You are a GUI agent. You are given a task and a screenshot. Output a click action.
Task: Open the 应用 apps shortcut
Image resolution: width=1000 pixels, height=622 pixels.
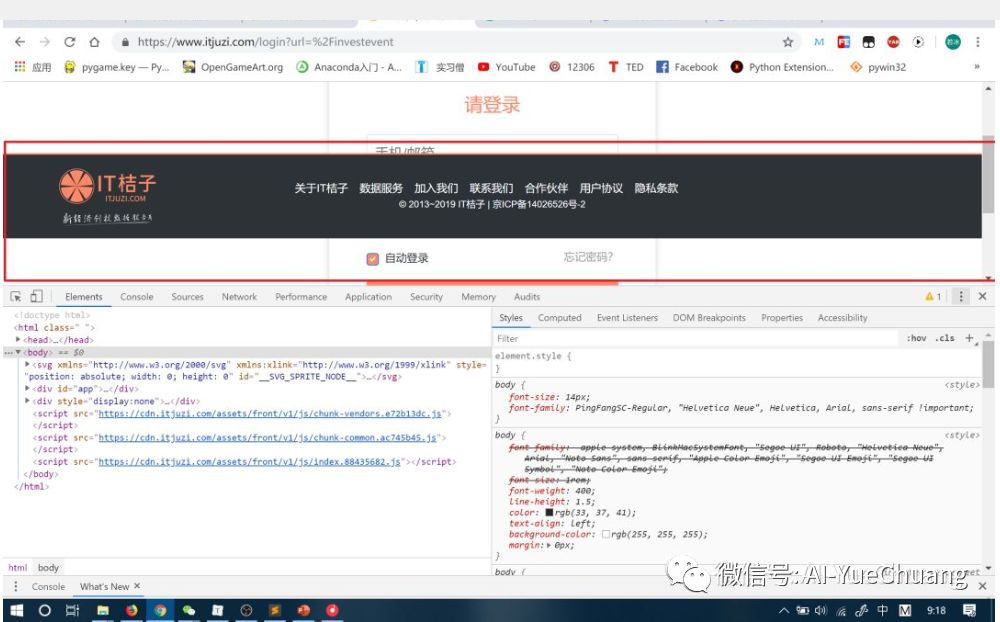coord(33,67)
